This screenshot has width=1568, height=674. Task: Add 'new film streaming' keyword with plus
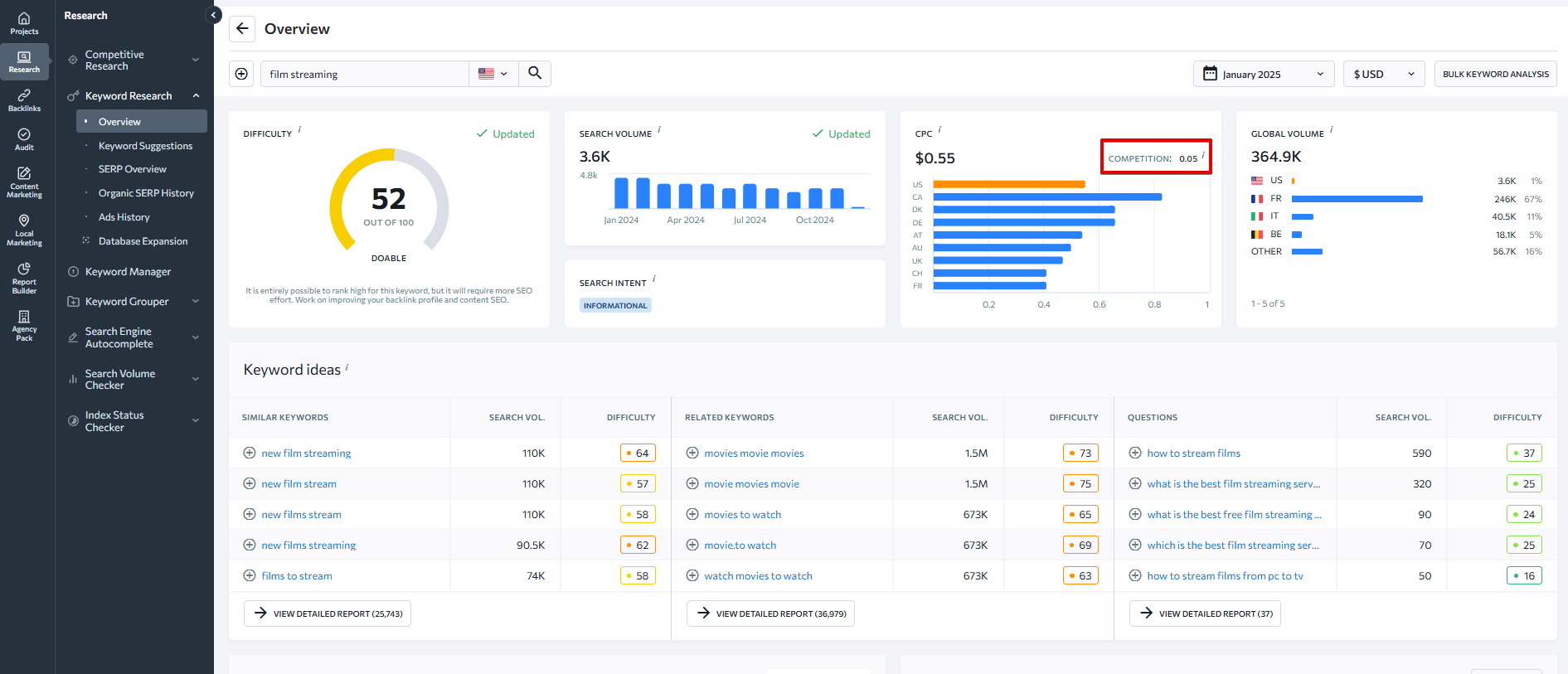click(x=249, y=453)
